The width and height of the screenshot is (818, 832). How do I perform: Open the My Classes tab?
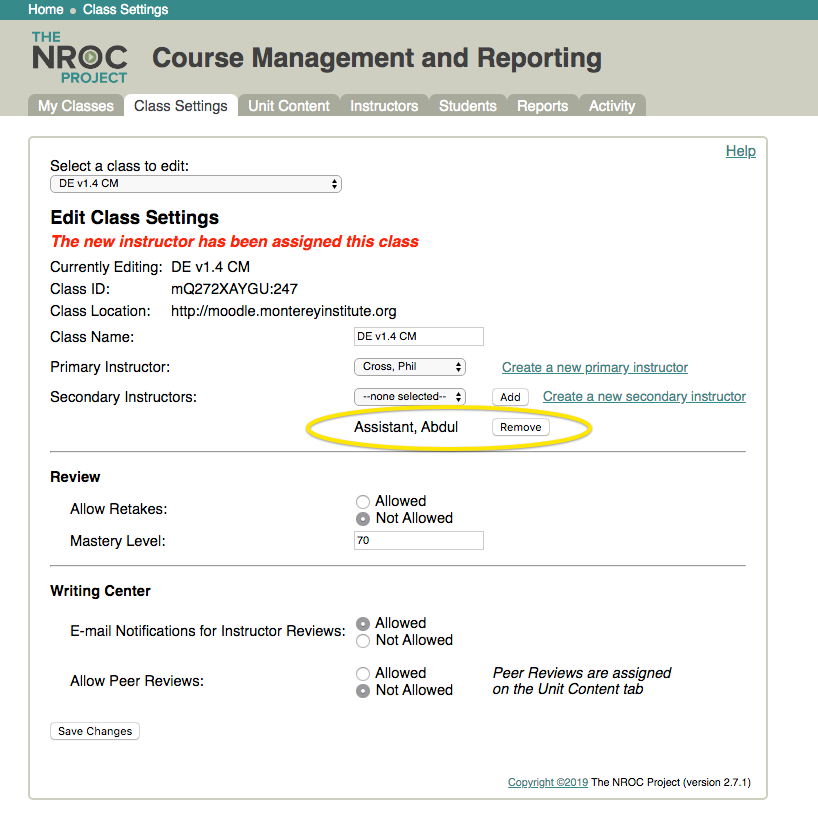(76, 106)
